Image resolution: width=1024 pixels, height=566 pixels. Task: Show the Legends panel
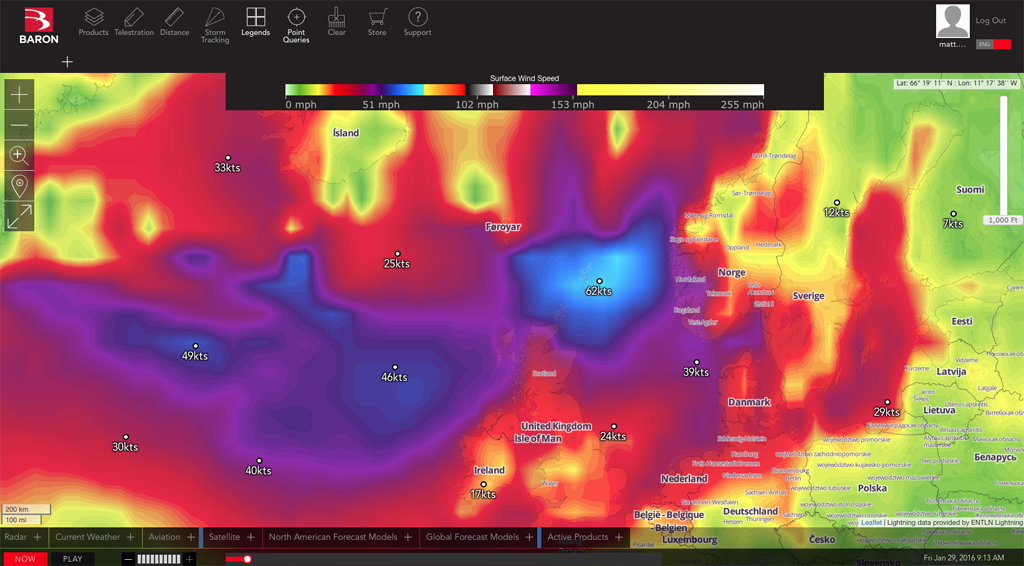click(255, 22)
